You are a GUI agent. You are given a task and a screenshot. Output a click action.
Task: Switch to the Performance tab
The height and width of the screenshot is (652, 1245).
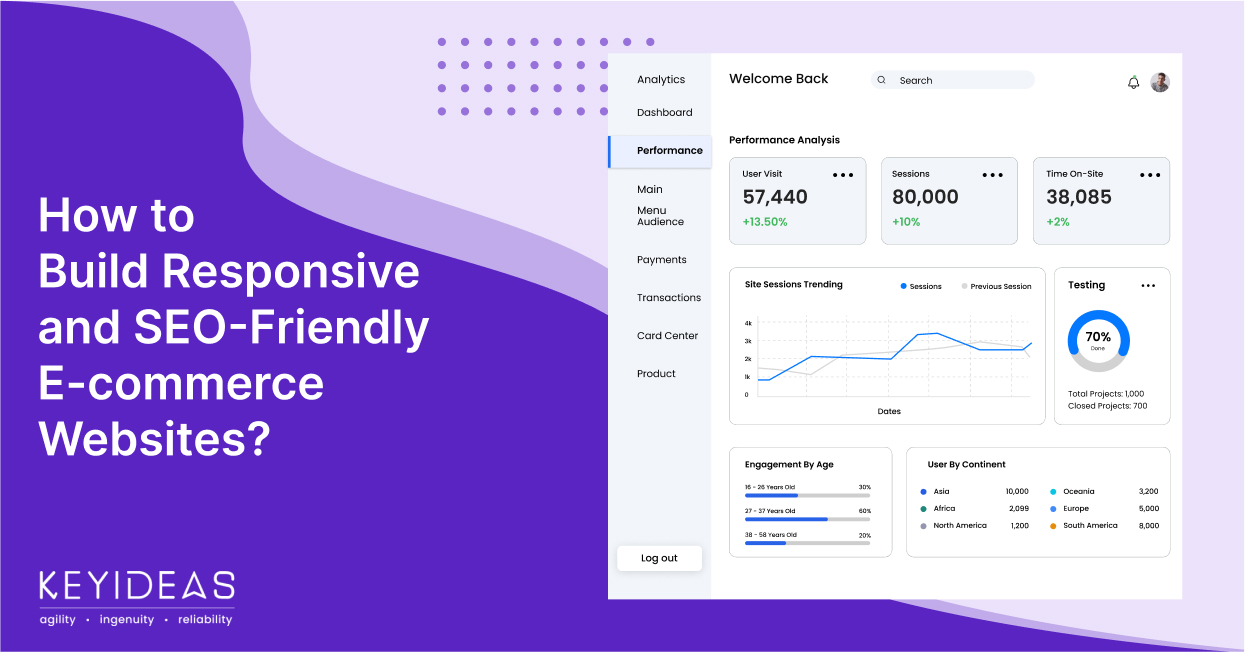(x=671, y=150)
